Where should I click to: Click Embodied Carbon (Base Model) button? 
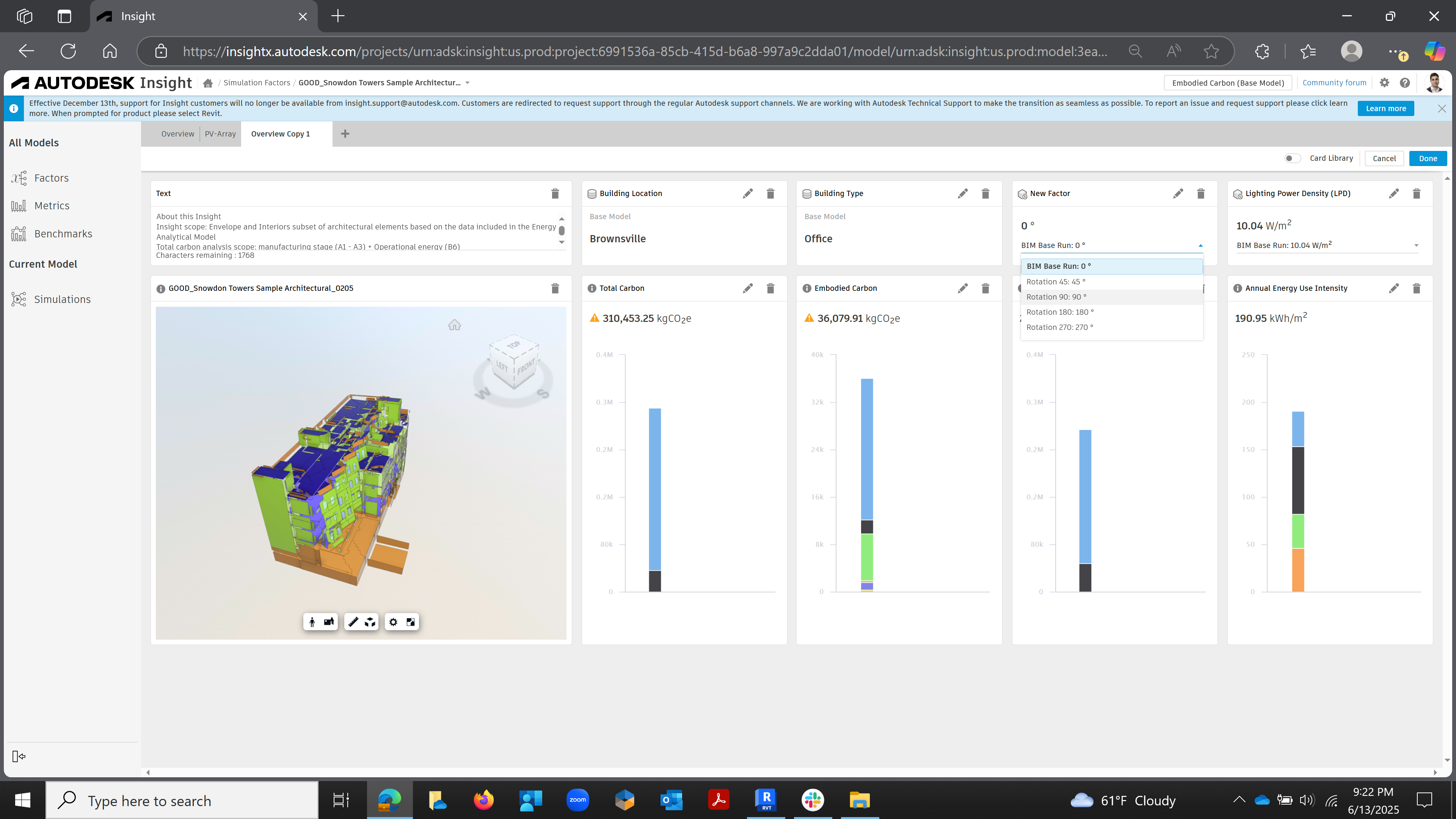[1228, 83]
